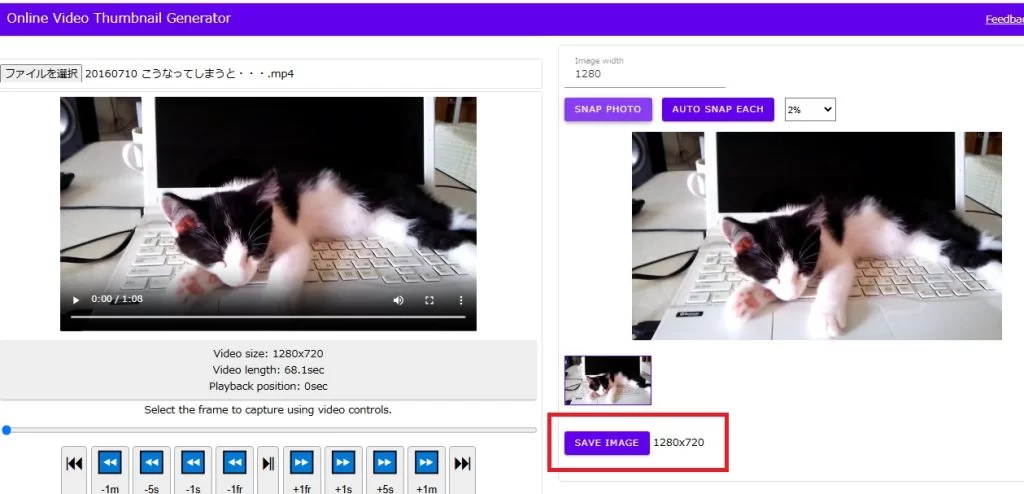Click the selected .mp4 file name text
1024x494 pixels.
coord(189,73)
